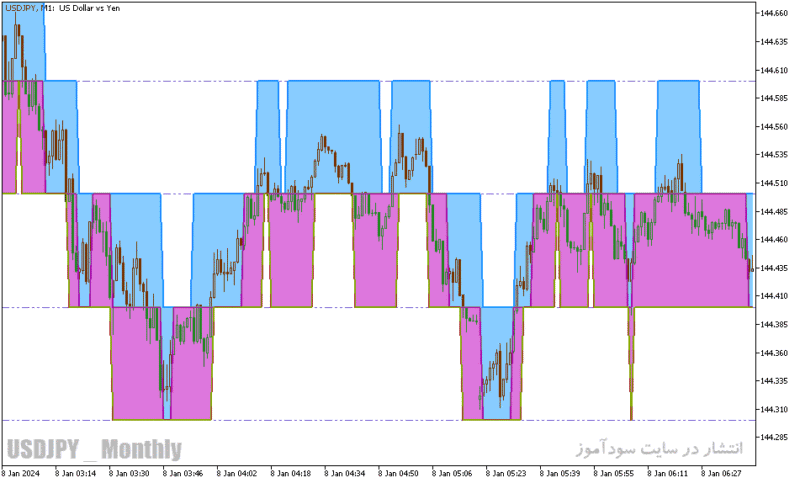Click the 8 Jan 06:27 time label
Image resolution: width=800 pixels, height=483 pixels.
(721, 473)
